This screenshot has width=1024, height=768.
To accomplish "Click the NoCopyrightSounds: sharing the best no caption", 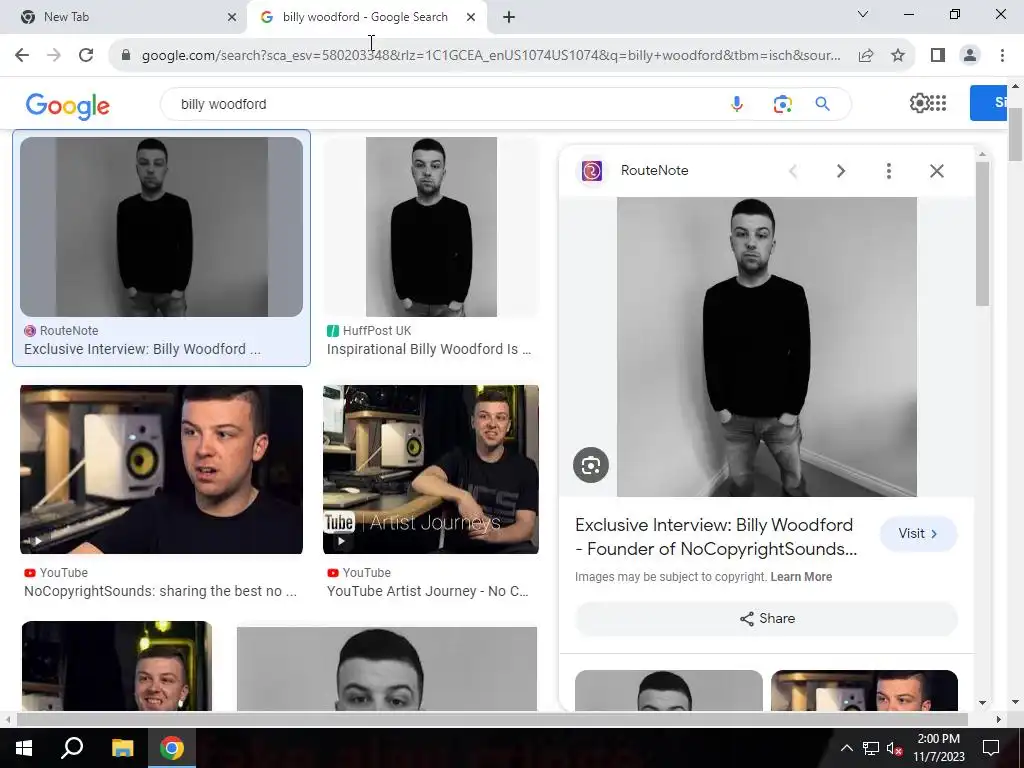I will tap(161, 591).
